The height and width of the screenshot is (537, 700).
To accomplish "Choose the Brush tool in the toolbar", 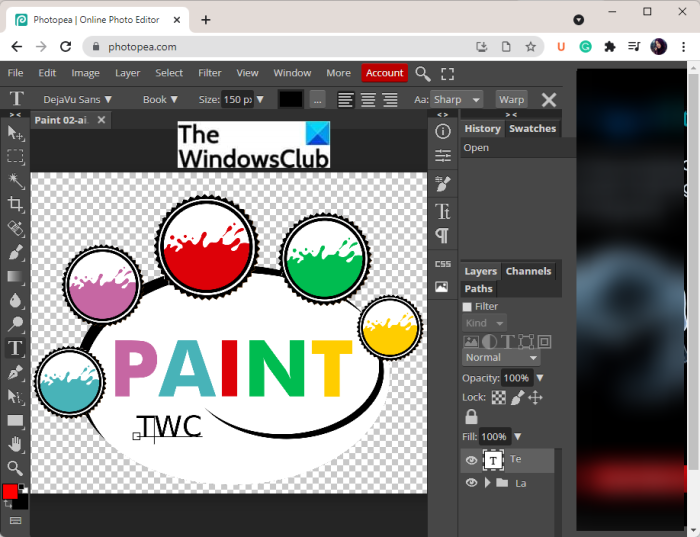I will [16, 253].
